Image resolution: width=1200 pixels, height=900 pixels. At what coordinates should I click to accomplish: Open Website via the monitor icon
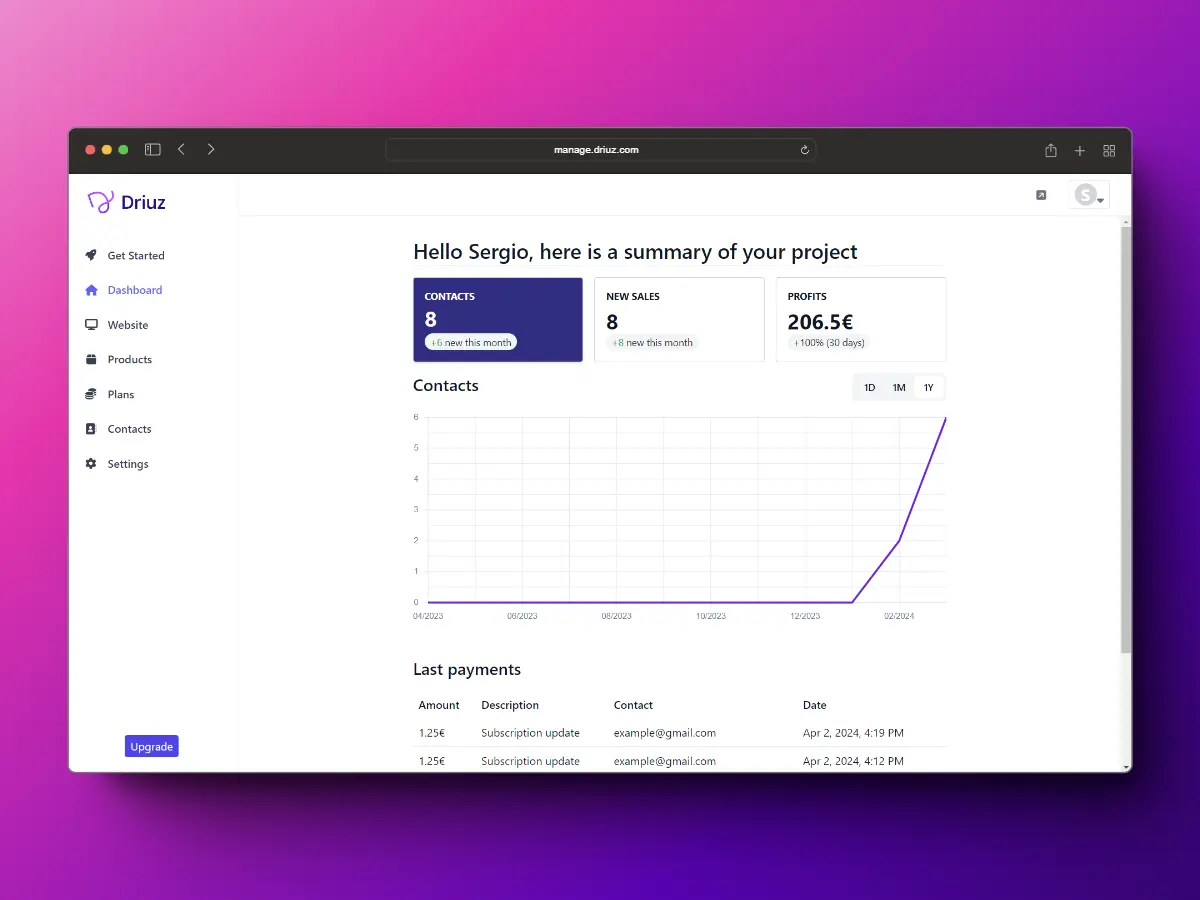click(91, 325)
